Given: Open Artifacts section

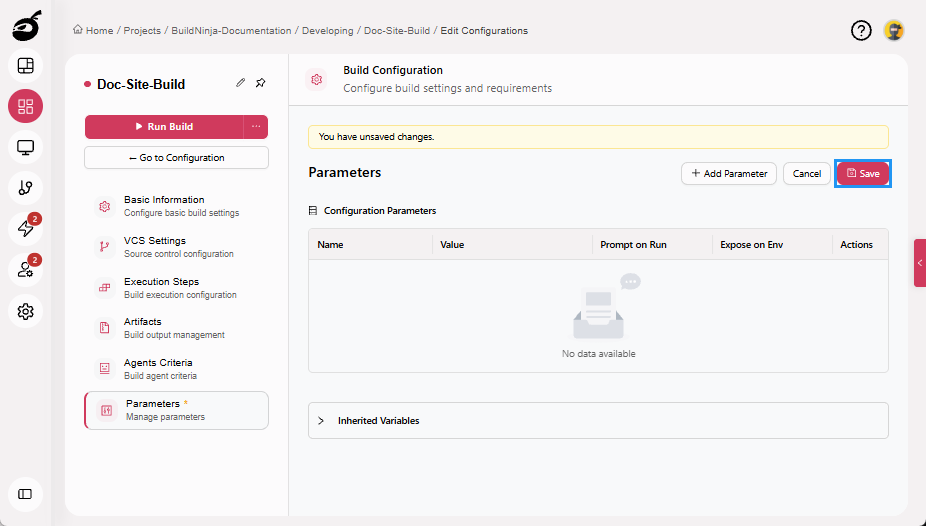Looking at the screenshot, I should click(177, 328).
